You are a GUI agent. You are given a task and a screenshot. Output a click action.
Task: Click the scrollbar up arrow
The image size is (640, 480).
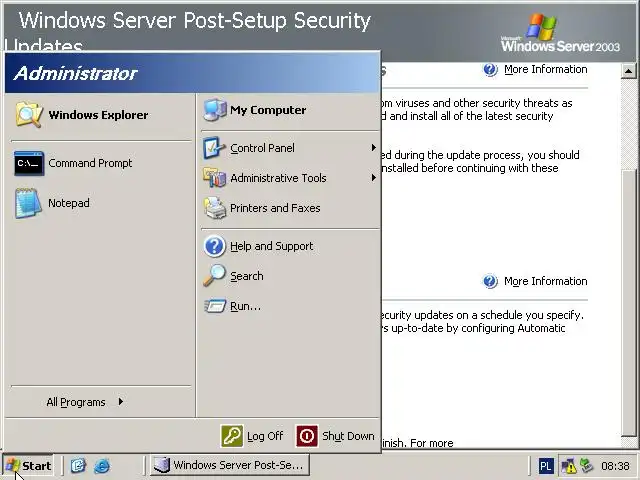point(629,71)
